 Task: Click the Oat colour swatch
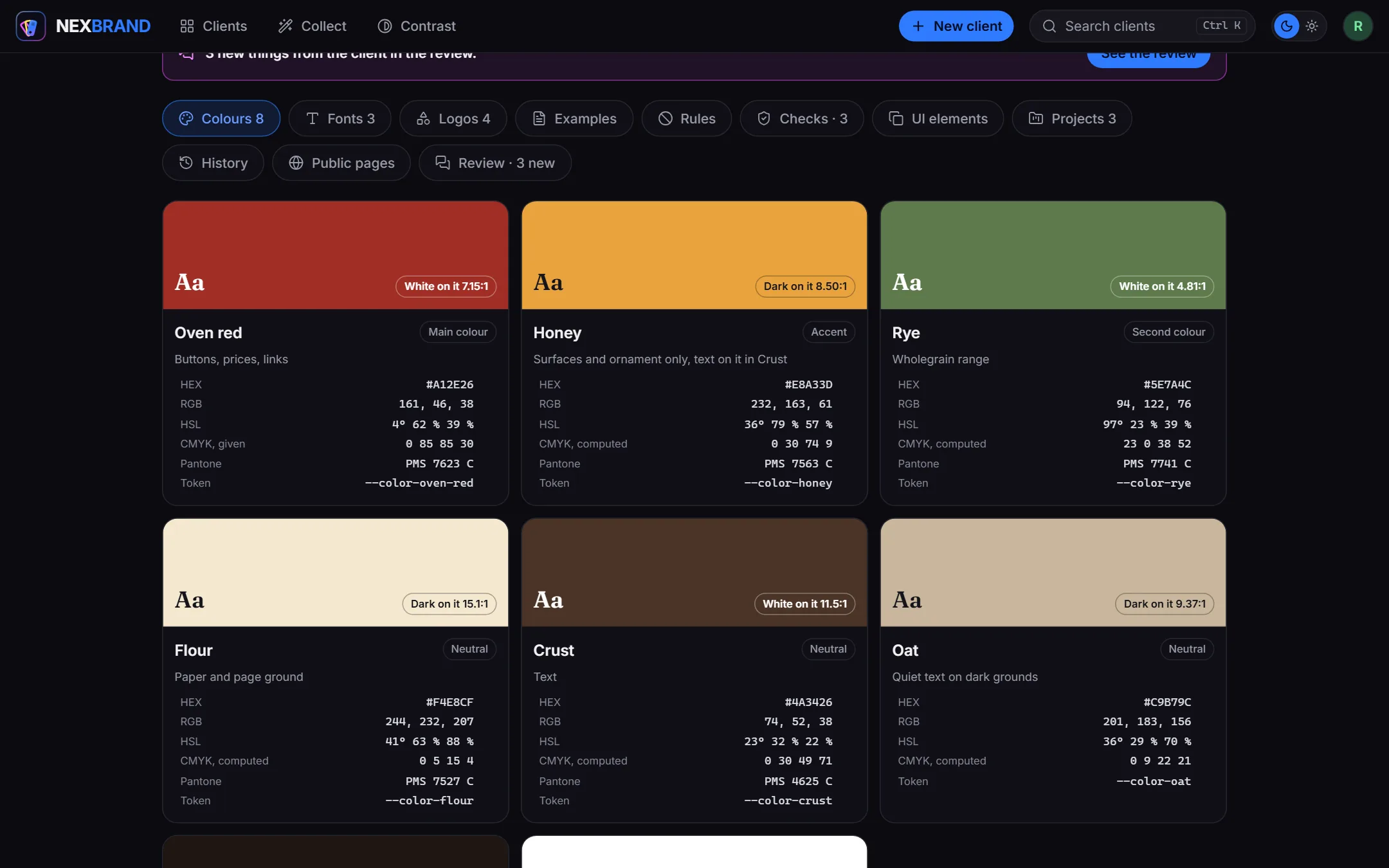pyautogui.click(x=1053, y=573)
